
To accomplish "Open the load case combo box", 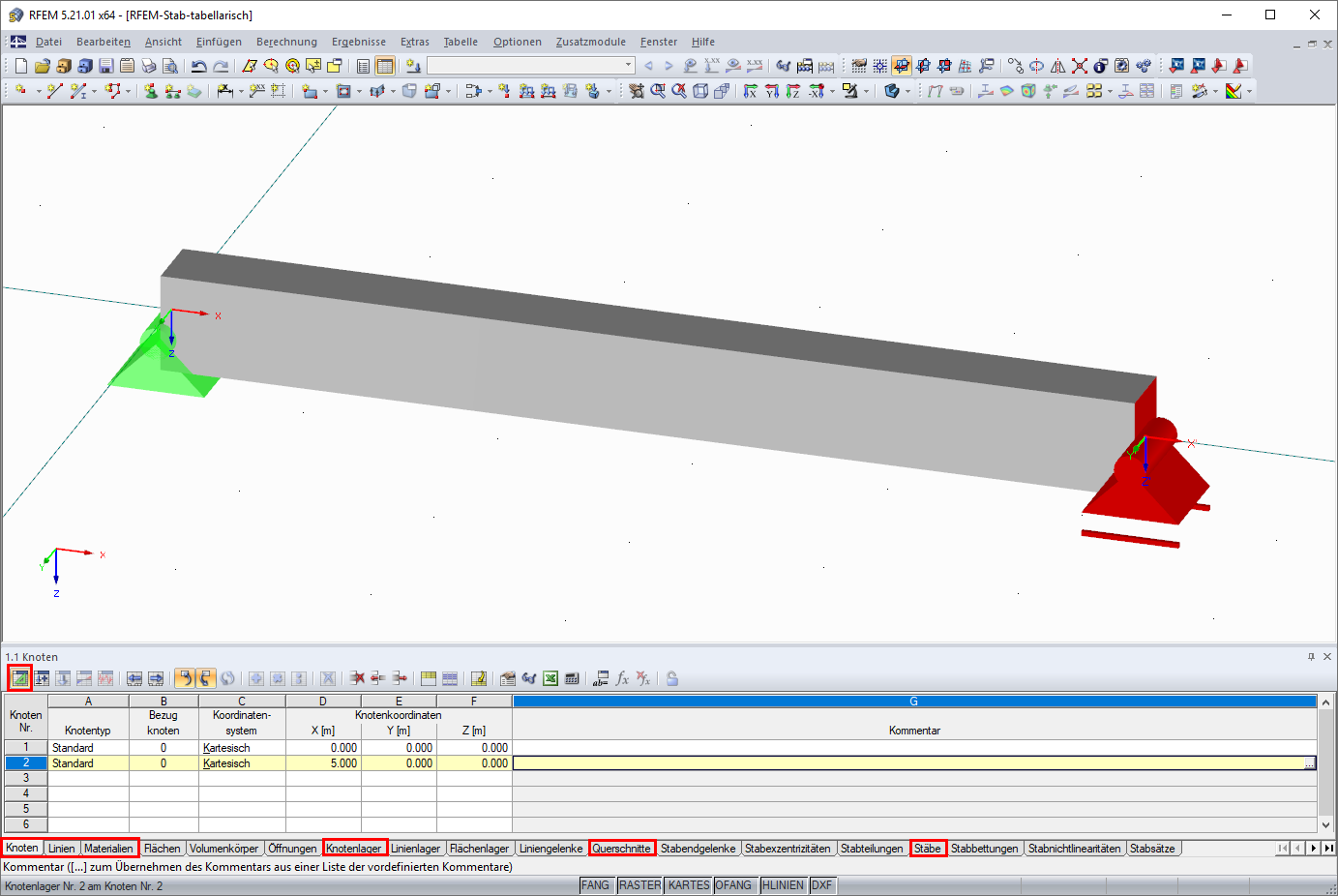I will pyautogui.click(x=531, y=66).
